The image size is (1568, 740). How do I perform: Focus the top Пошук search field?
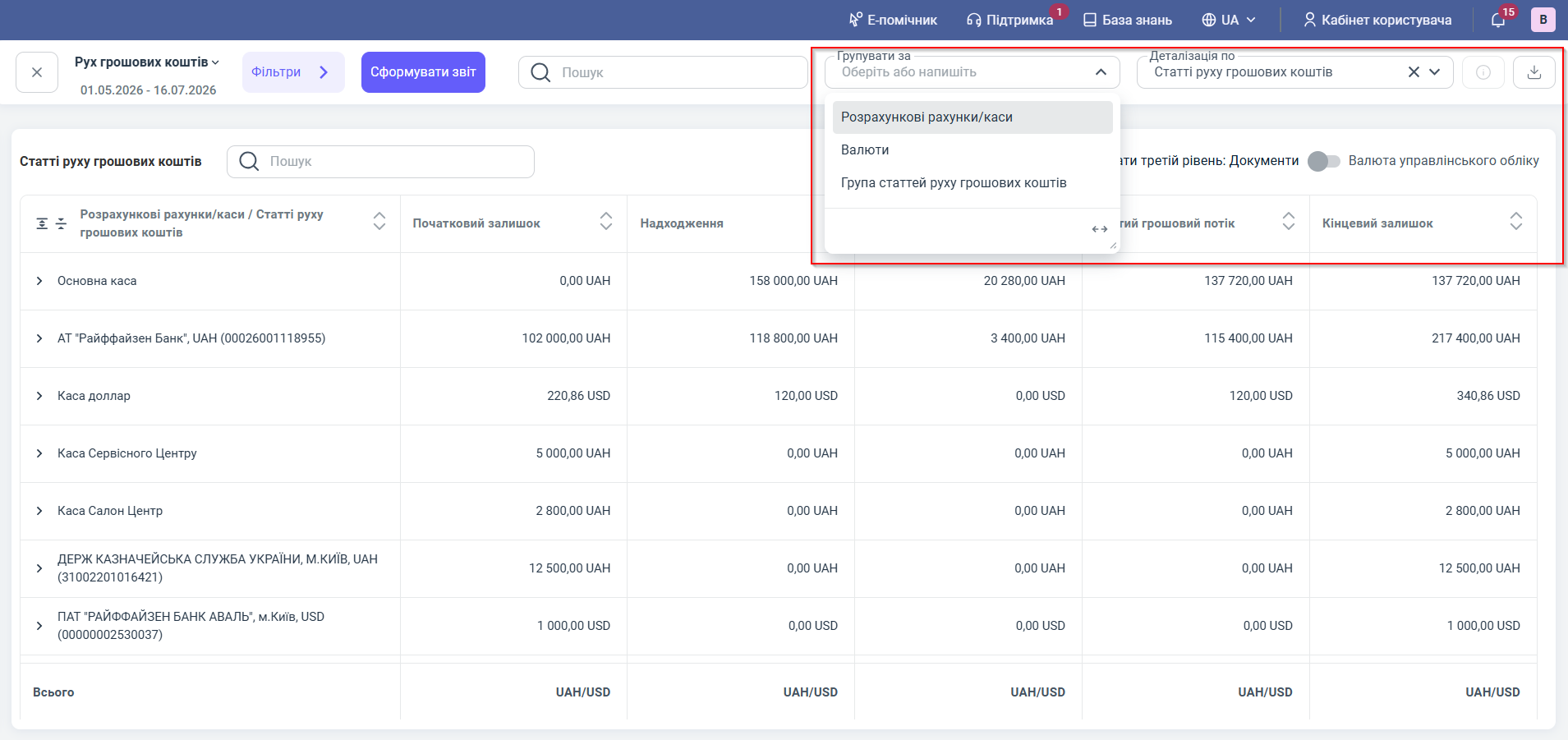(x=664, y=72)
